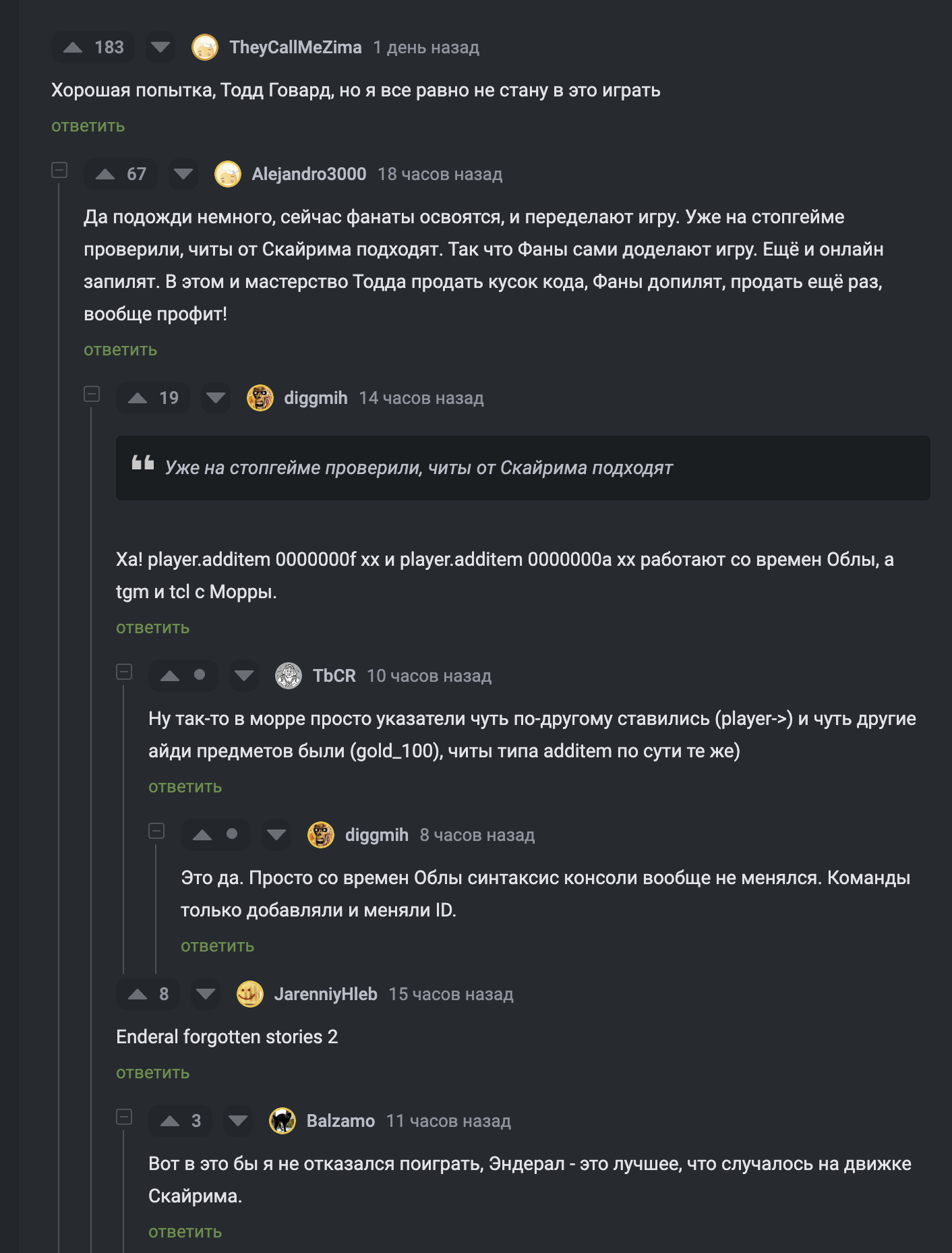Viewport: 952px width, 1253px height.
Task: Collapse Balzamo's comment branch
Action: coord(124,1117)
